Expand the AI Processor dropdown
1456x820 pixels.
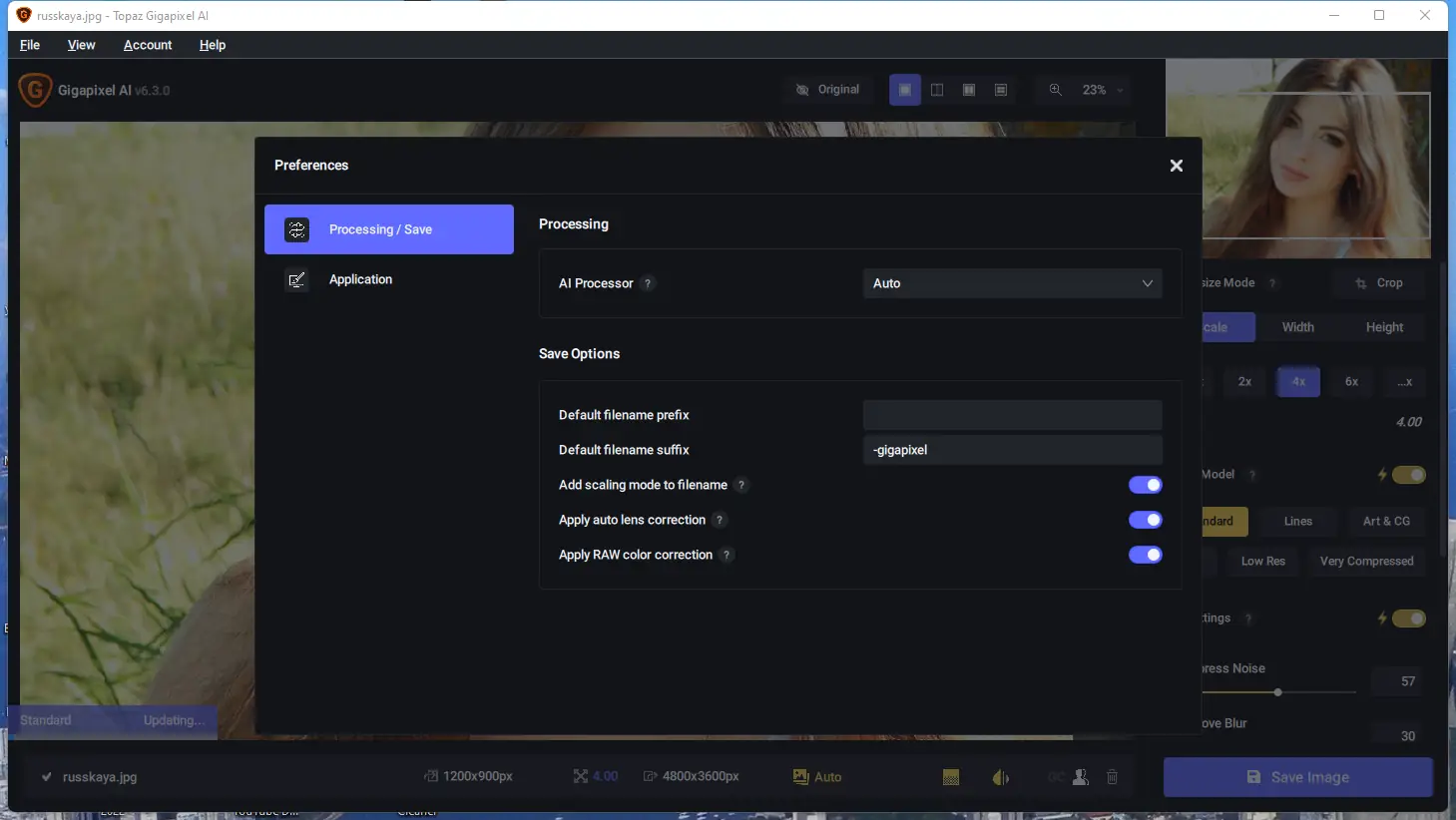coord(1012,283)
